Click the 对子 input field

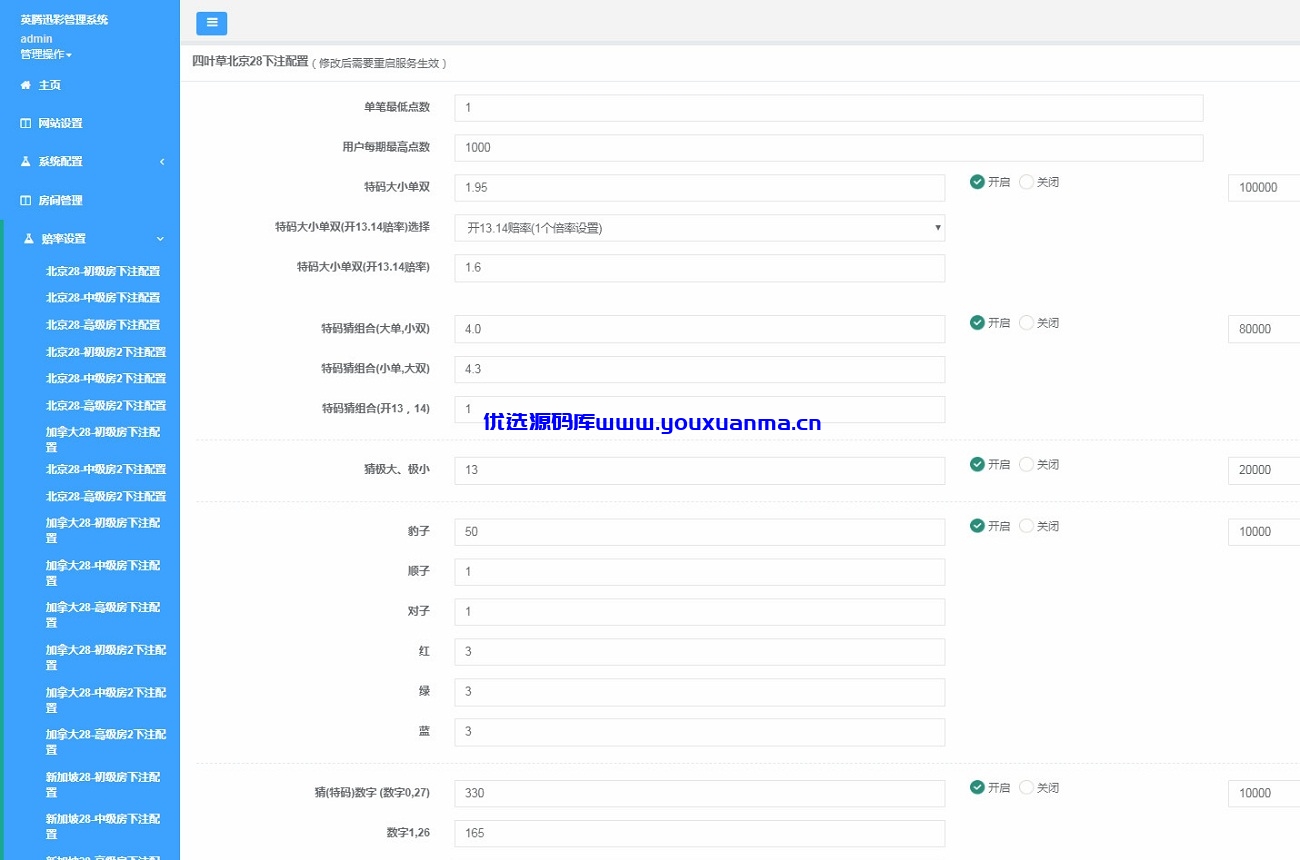tap(700, 612)
